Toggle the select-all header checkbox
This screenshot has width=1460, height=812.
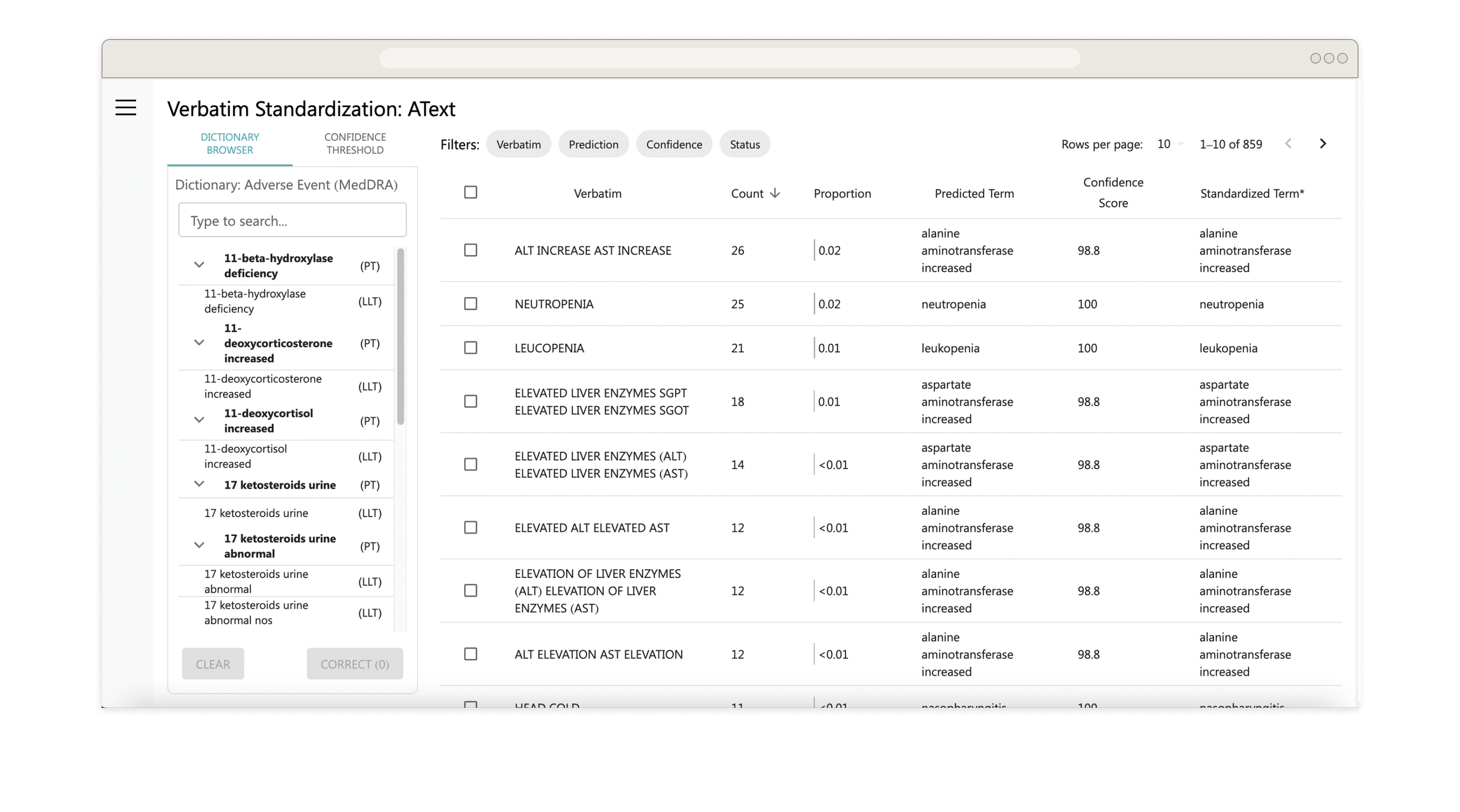[x=470, y=192]
